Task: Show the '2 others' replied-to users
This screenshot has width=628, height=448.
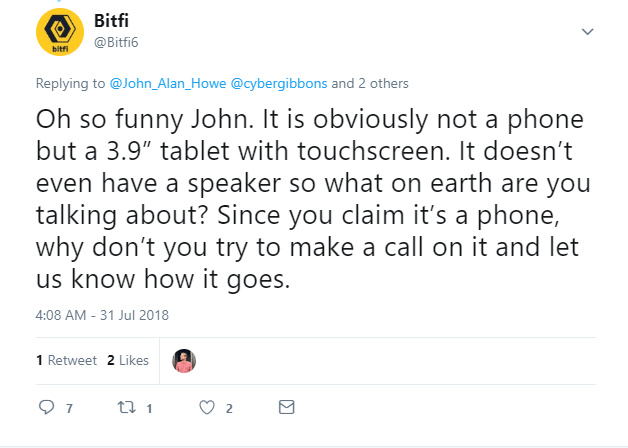Action: pos(378,83)
